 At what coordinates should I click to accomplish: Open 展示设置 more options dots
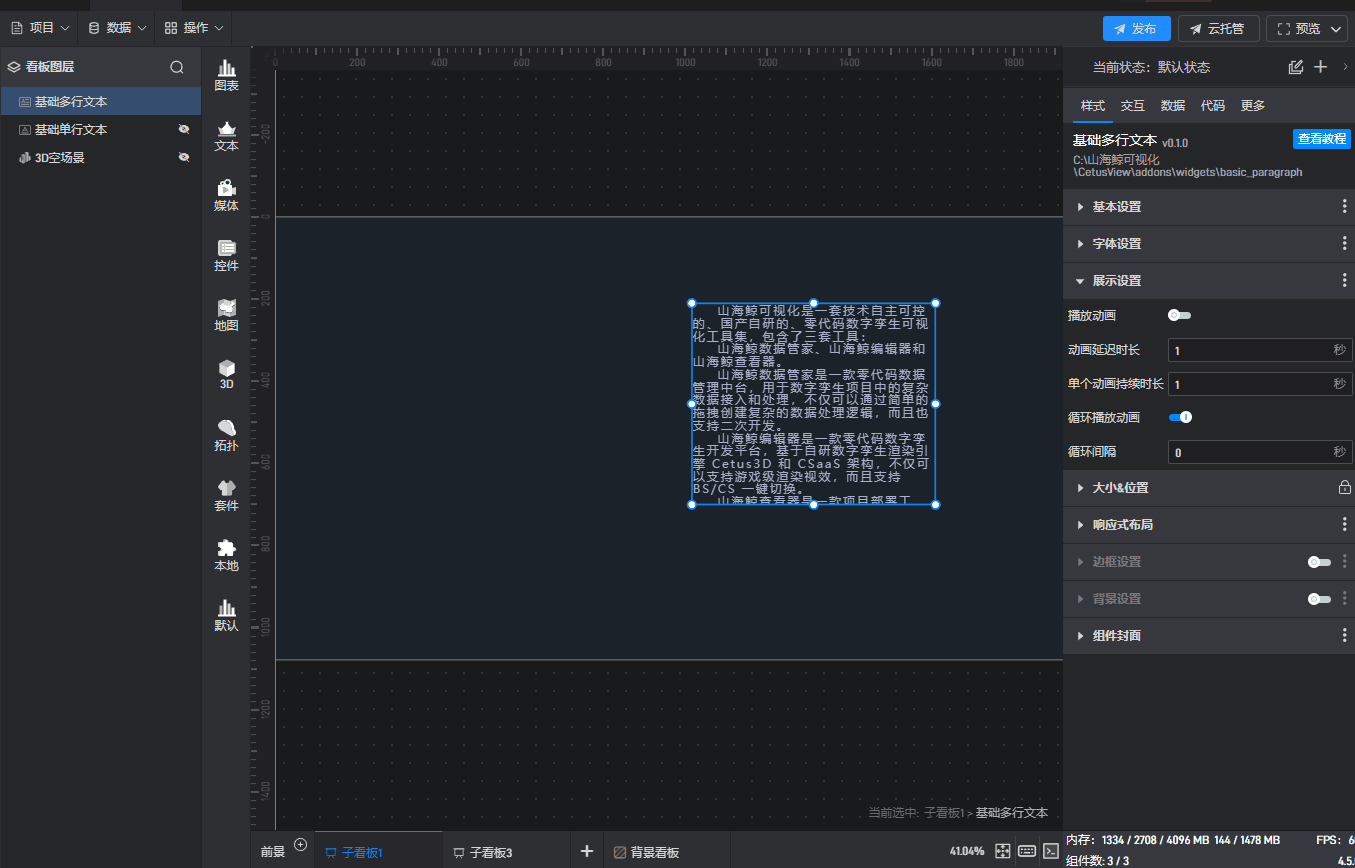[1345, 281]
